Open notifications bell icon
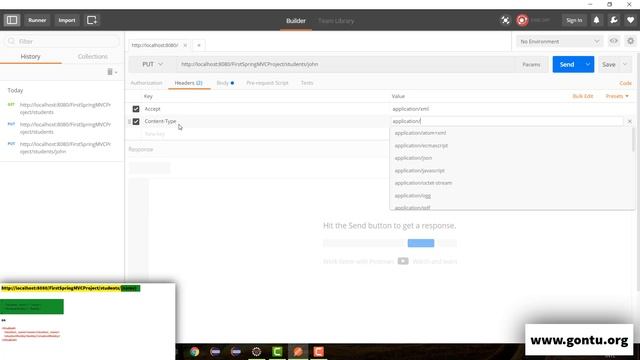Viewport: 640px width, 360px height. [x=596, y=20]
